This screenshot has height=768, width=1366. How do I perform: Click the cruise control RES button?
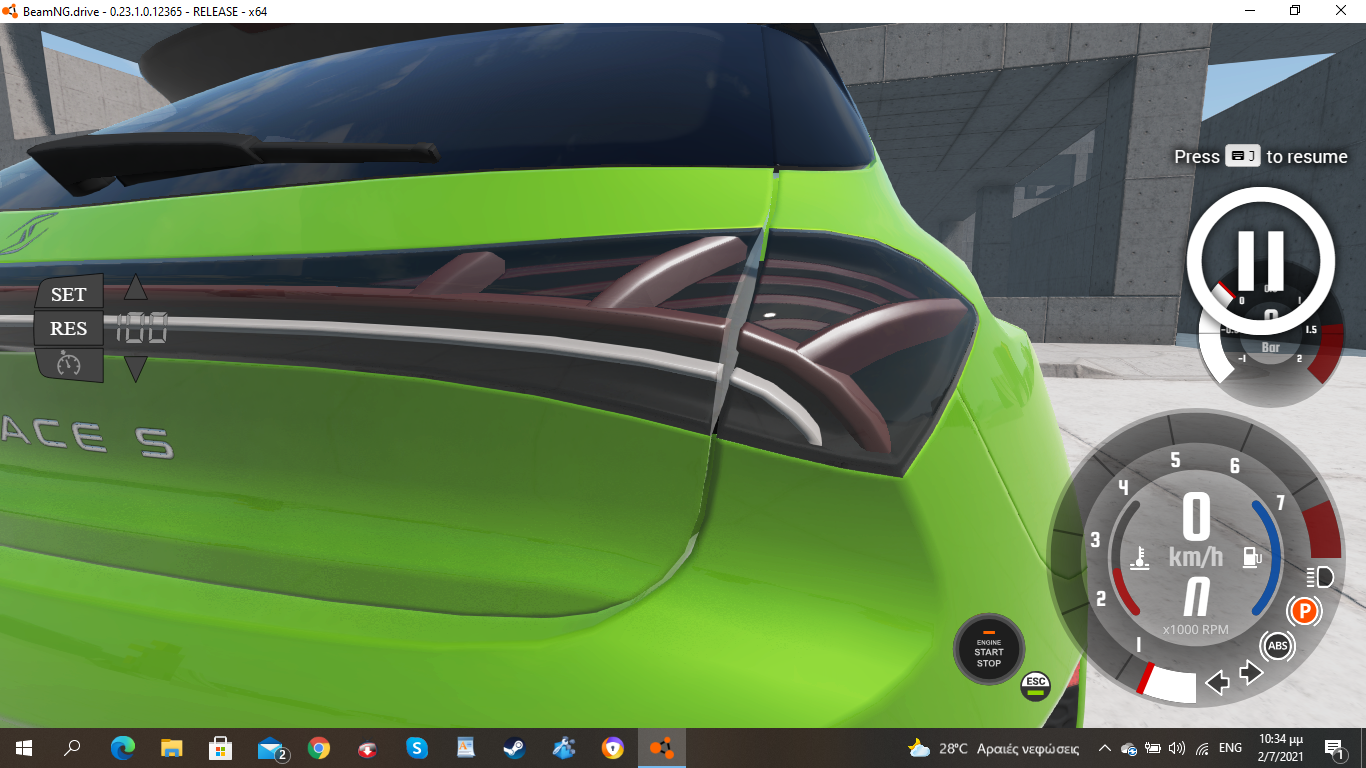[x=69, y=328]
